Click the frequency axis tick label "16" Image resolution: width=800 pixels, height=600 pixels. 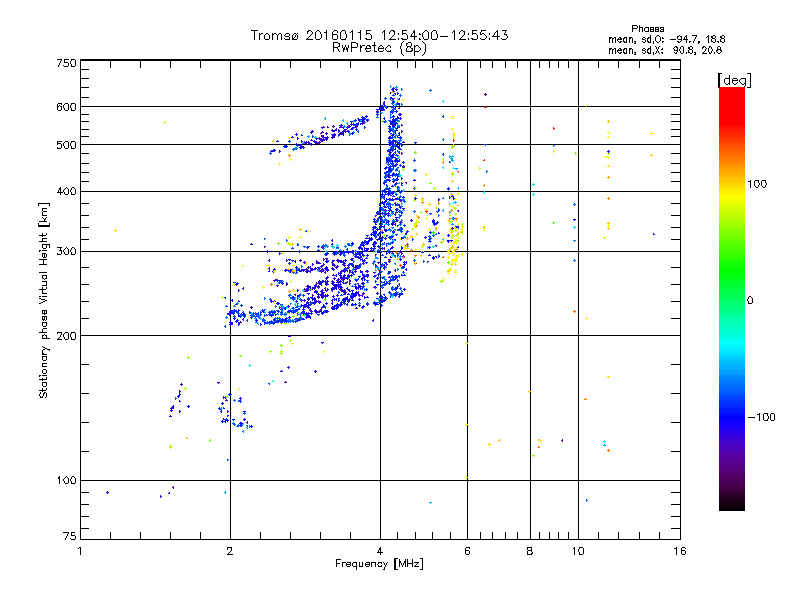680,551
